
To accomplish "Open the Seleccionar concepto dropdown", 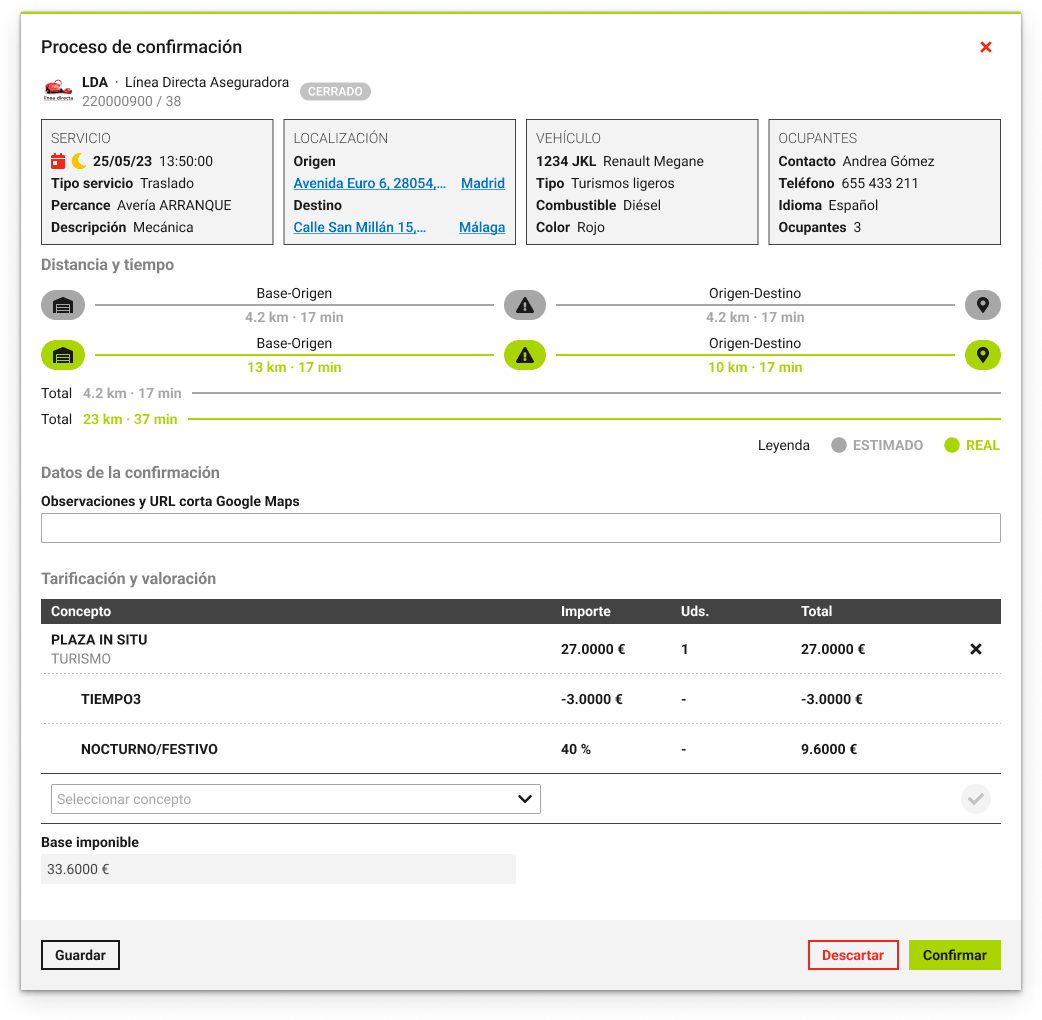I will [x=296, y=799].
